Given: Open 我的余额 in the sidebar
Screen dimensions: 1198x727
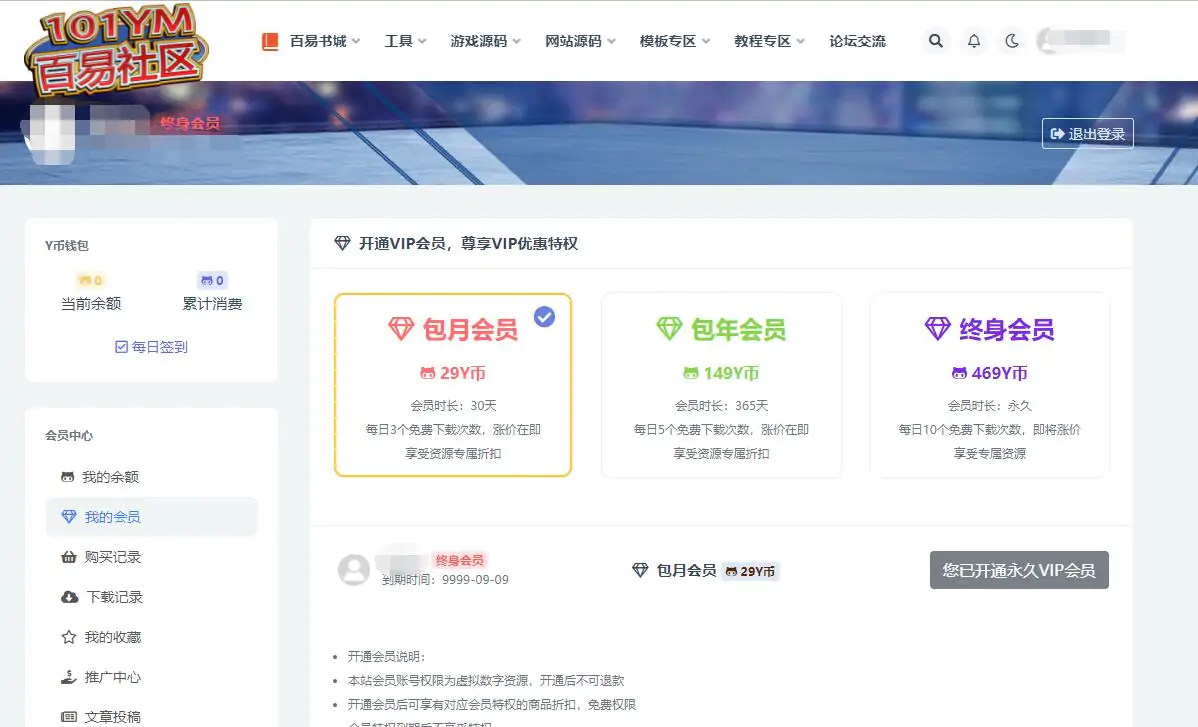Looking at the screenshot, I should (151, 477).
